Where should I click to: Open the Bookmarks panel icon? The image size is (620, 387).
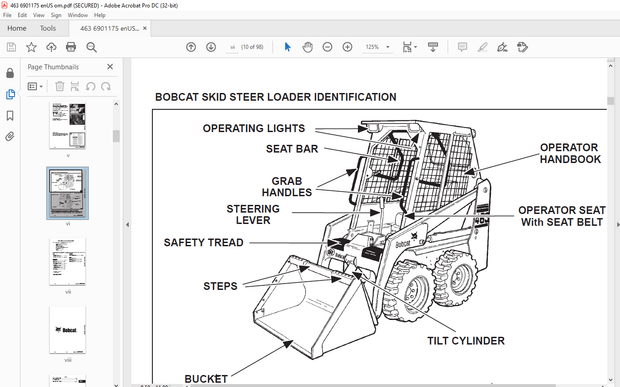(10, 115)
